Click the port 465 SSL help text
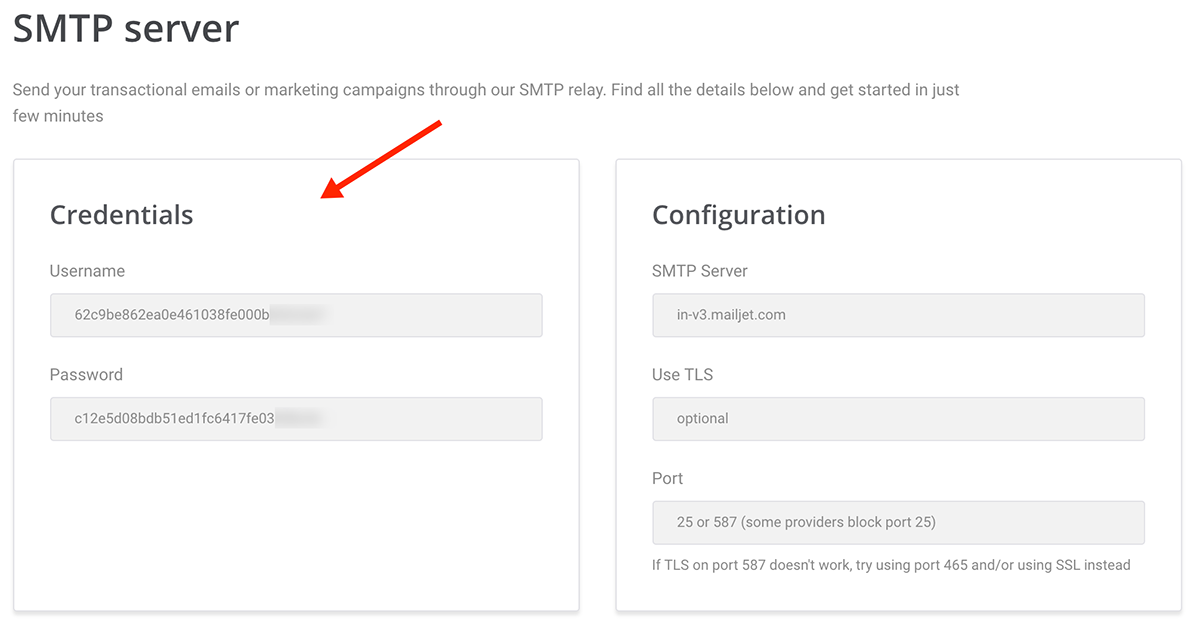The image size is (1200, 633). [891, 565]
